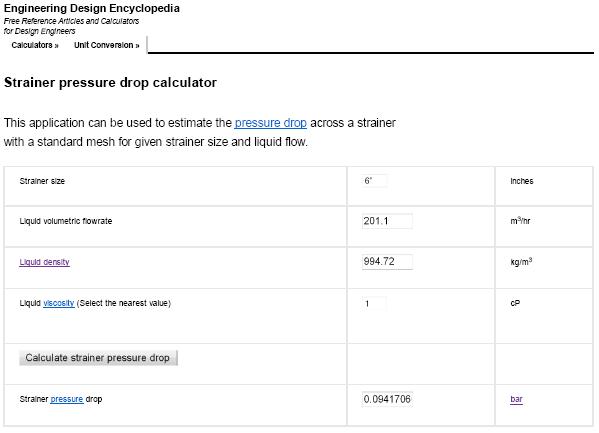Screen dimensions: 599x433
Task: Click the Liquid density value field
Action: [387, 261]
